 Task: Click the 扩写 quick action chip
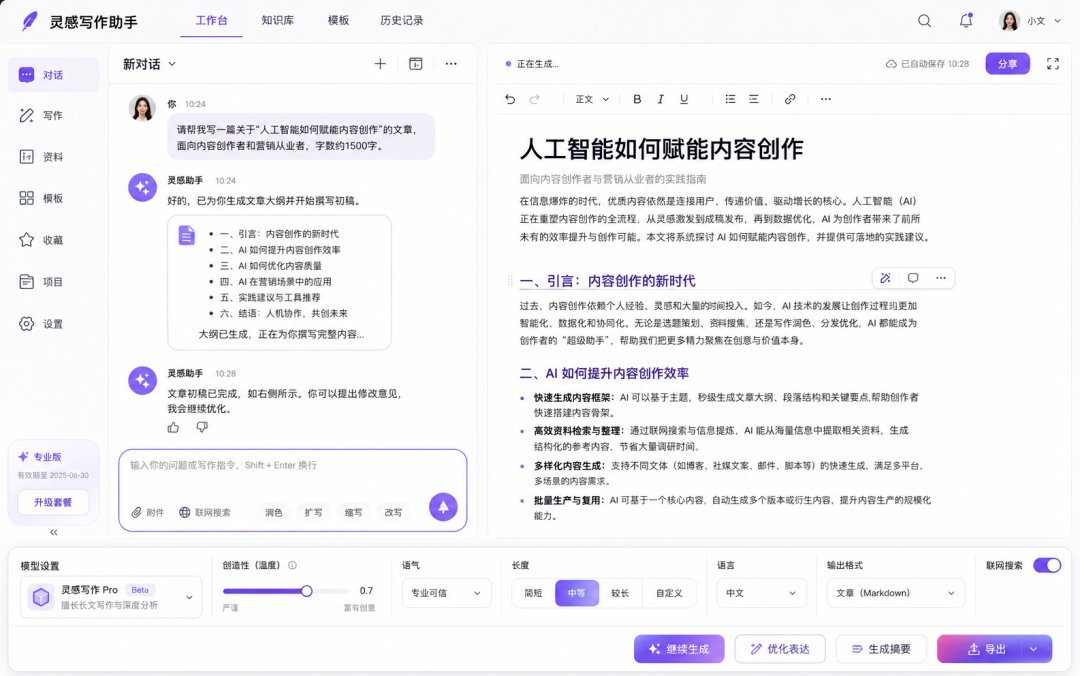click(x=313, y=513)
